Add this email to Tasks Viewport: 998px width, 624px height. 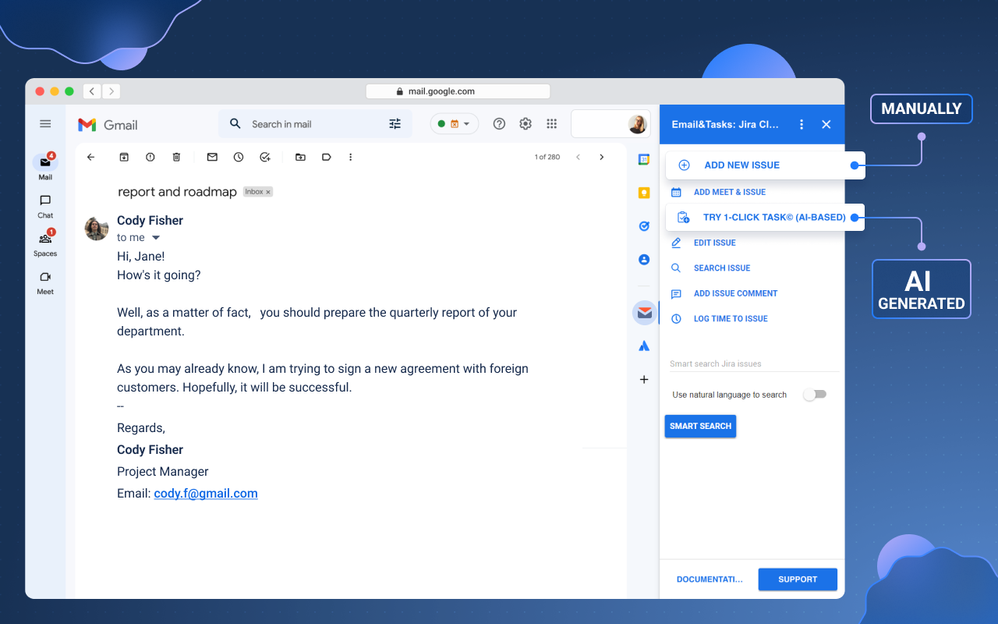coord(265,157)
